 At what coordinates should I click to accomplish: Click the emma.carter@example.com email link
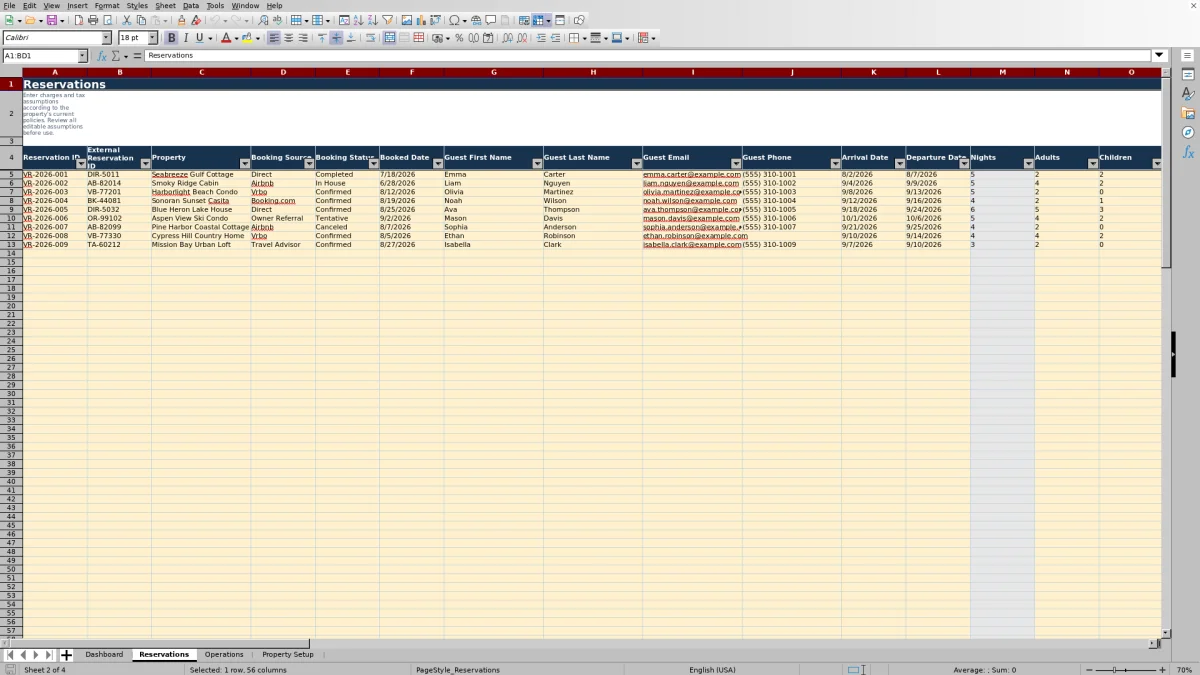click(692, 175)
